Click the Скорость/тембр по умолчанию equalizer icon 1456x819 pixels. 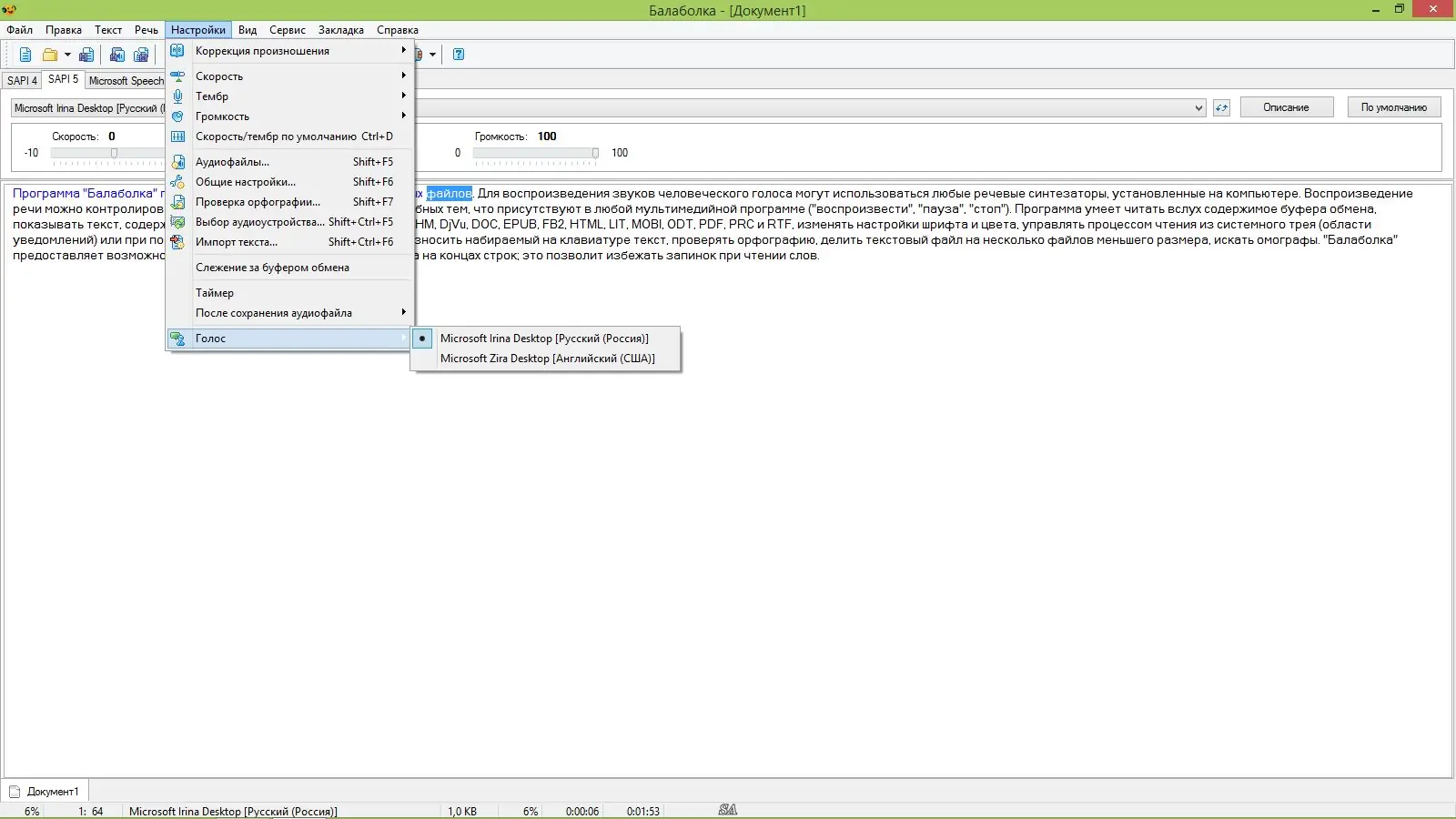(x=177, y=136)
